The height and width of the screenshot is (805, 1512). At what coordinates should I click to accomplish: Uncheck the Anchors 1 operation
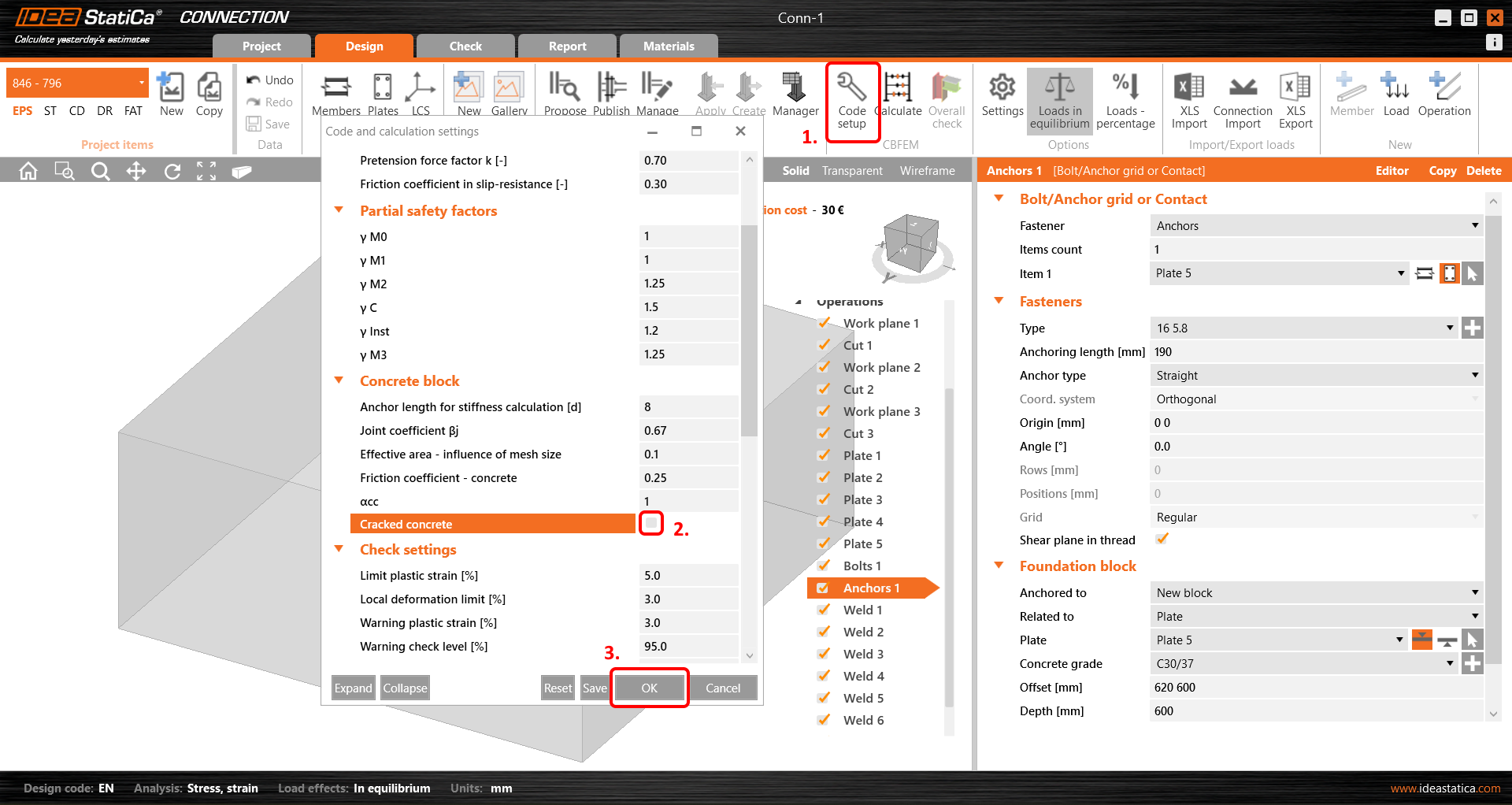tap(823, 588)
